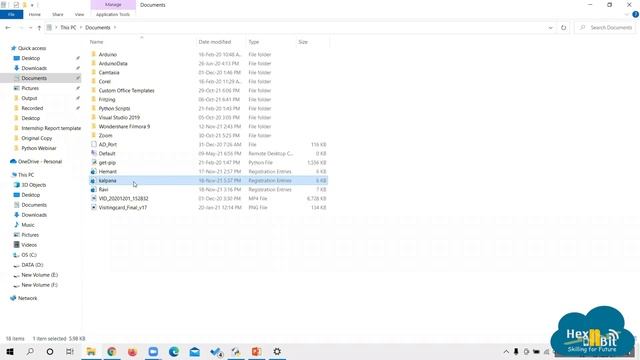Open the Windows Start menu
Image resolution: width=640 pixels, height=360 pixels.
coord(10,351)
